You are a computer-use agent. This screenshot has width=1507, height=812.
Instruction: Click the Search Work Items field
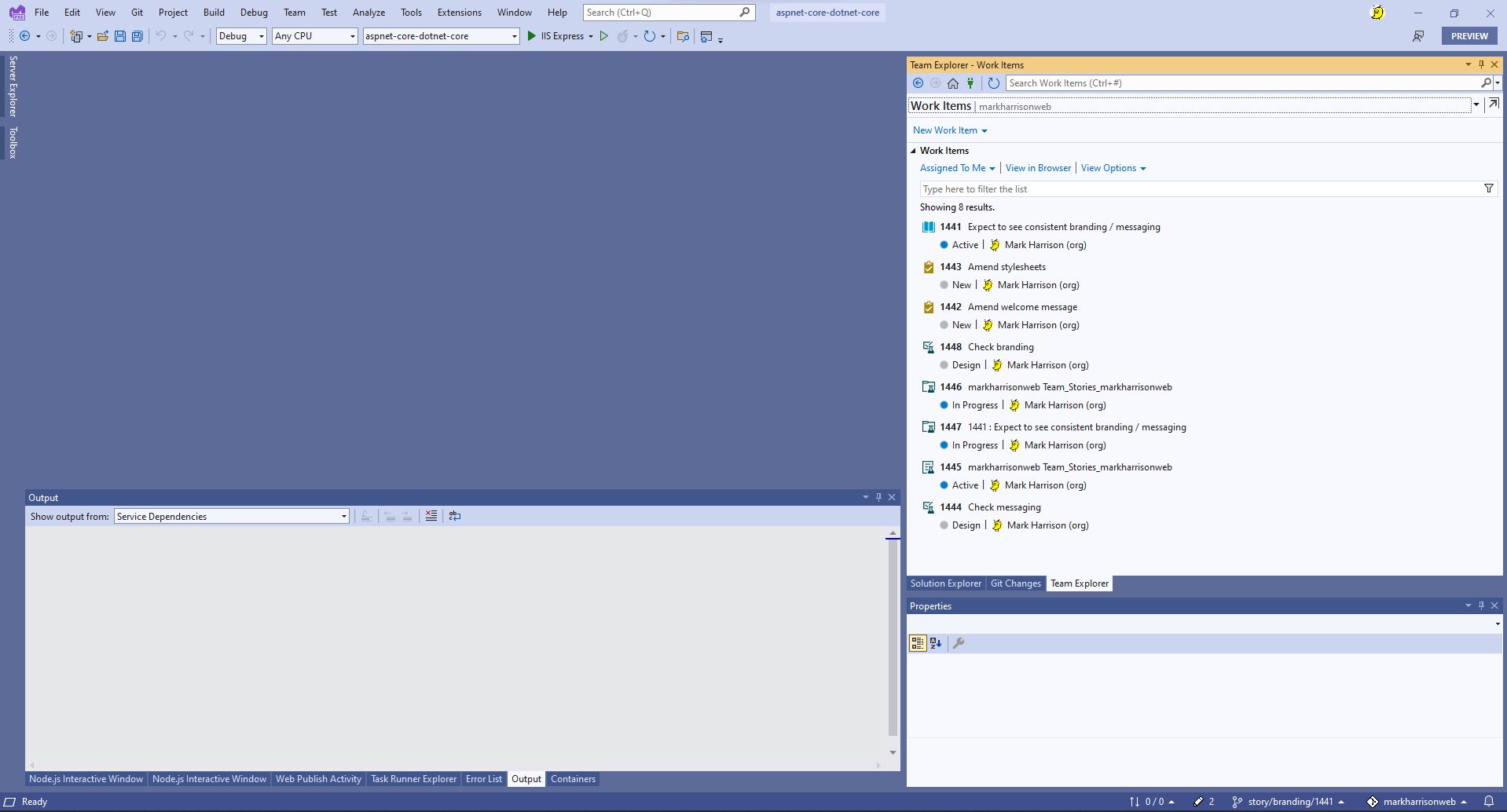point(1241,83)
